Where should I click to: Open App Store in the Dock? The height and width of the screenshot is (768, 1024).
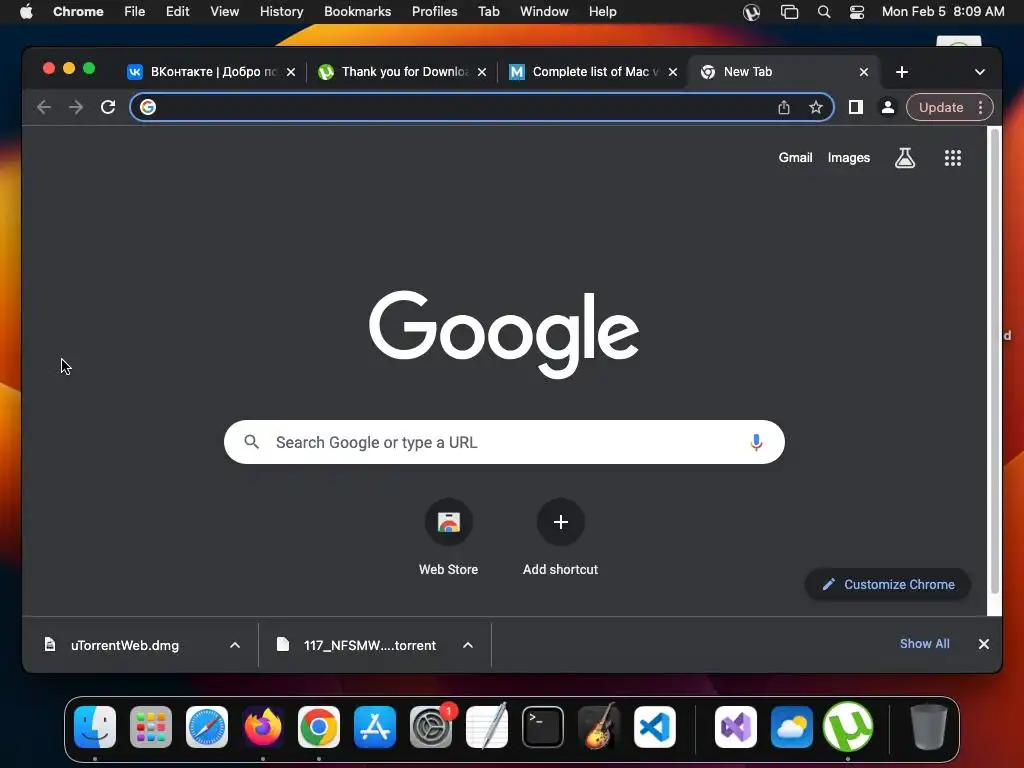pyautogui.click(x=375, y=727)
